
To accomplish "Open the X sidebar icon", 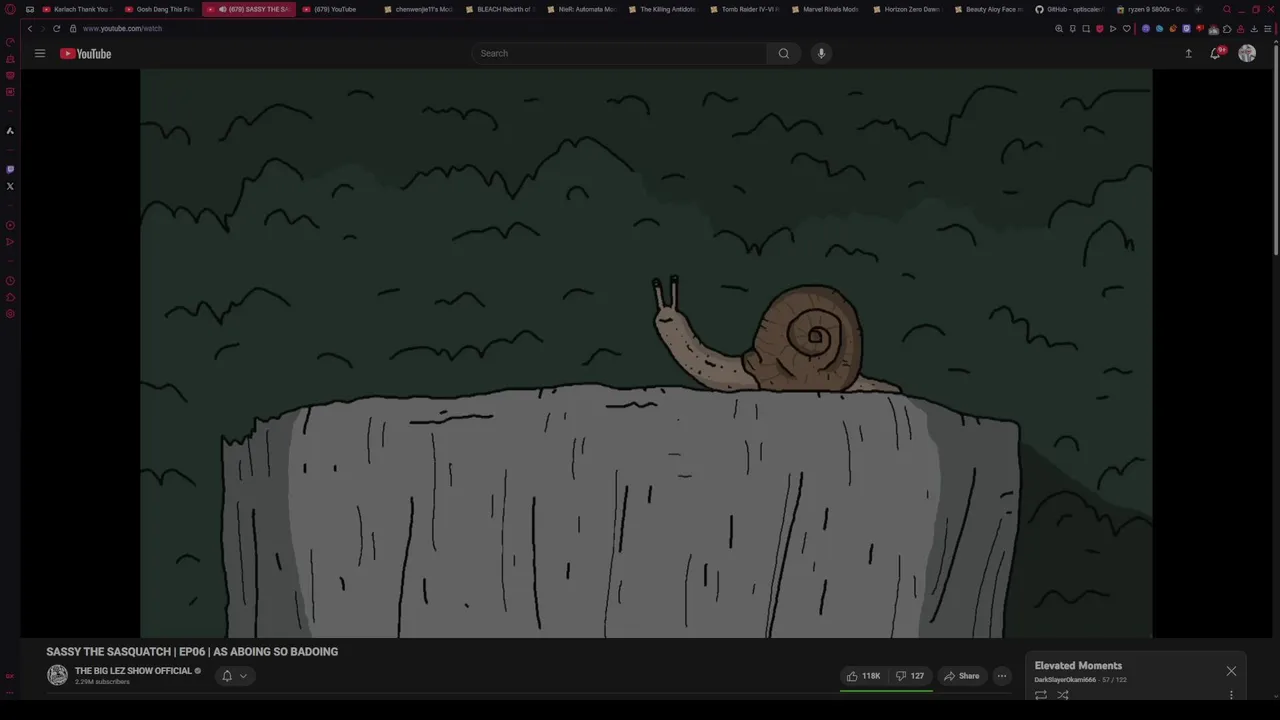I will (10, 186).
